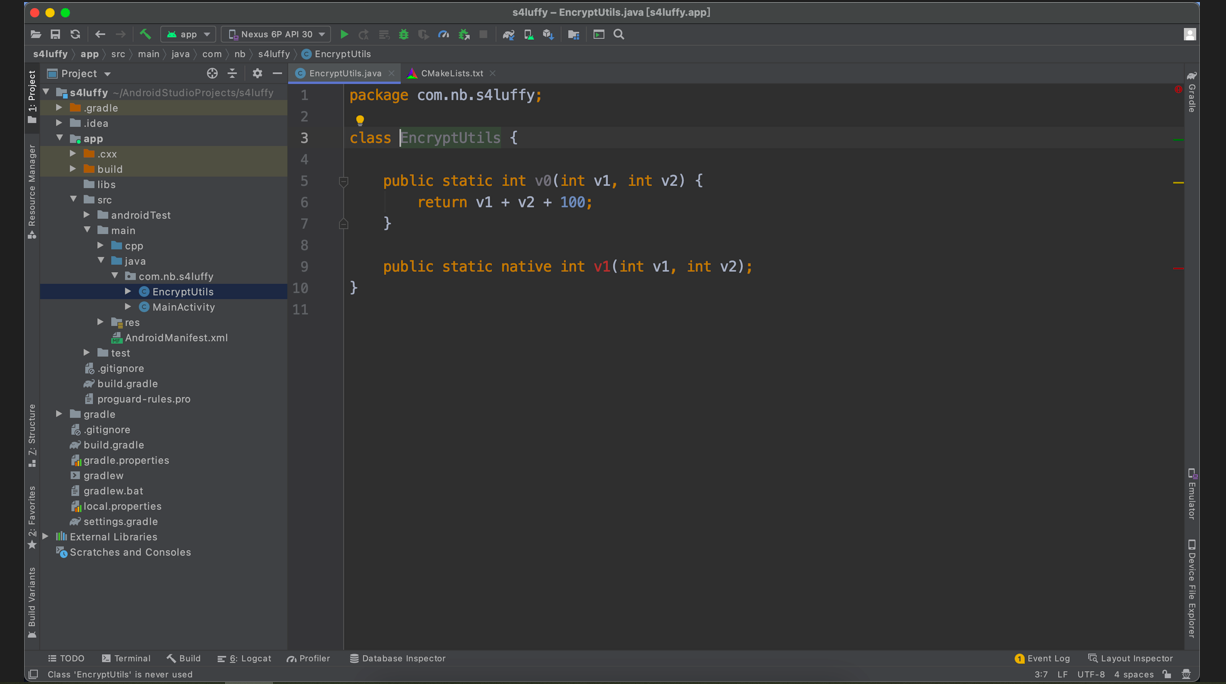Collapse the com.nb.s4luffy package
The width and height of the screenshot is (1226, 684).
[x=115, y=276]
